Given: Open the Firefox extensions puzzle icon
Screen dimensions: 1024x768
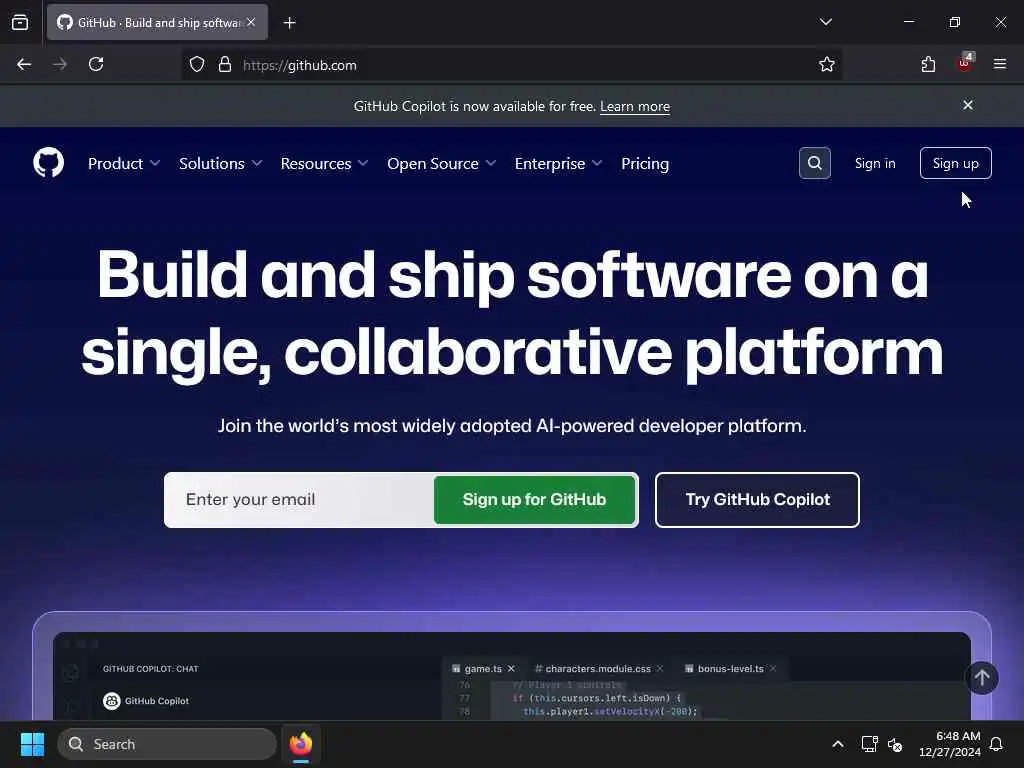Looking at the screenshot, I should click(x=928, y=64).
